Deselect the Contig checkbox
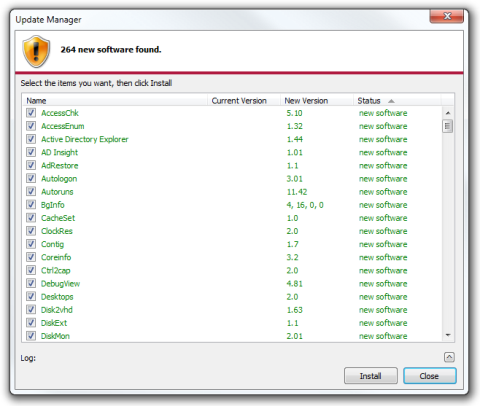Screen dimensions: 480x406 [31, 244]
